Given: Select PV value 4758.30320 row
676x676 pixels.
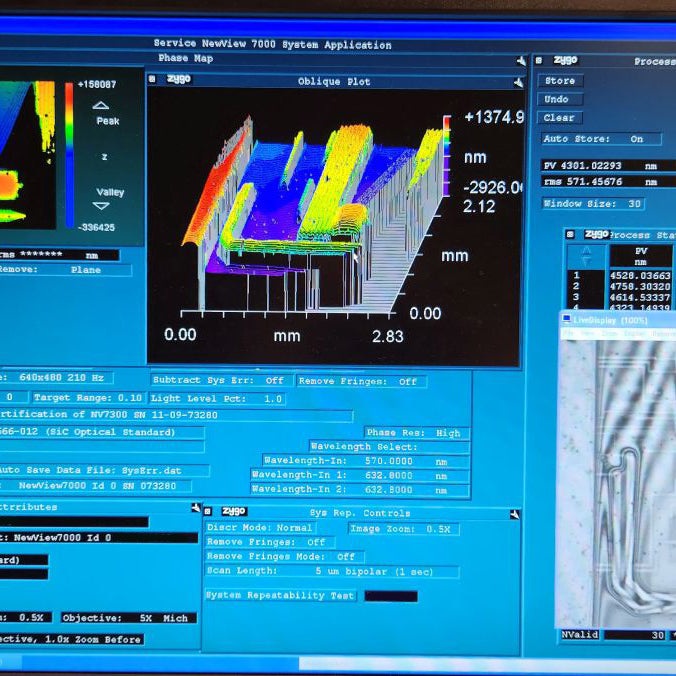Looking at the screenshot, I should pos(640,286).
